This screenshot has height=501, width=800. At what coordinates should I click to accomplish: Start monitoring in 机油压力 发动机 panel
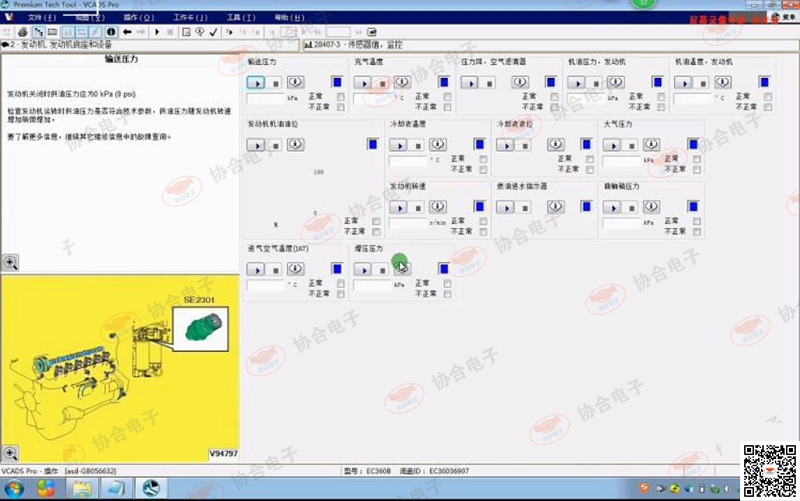577,82
